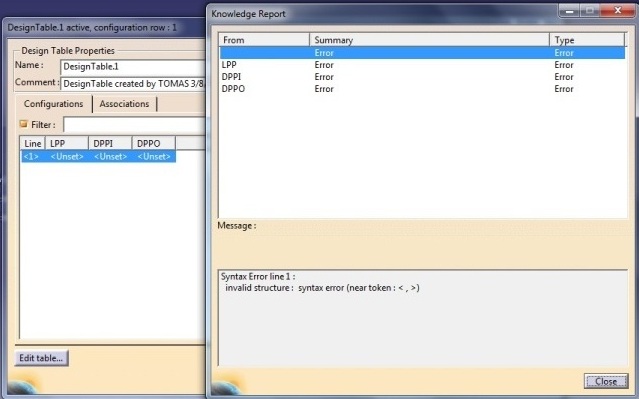Select the LPP error row in report
Image resolution: width=639 pixels, height=399 pixels.
(422, 65)
